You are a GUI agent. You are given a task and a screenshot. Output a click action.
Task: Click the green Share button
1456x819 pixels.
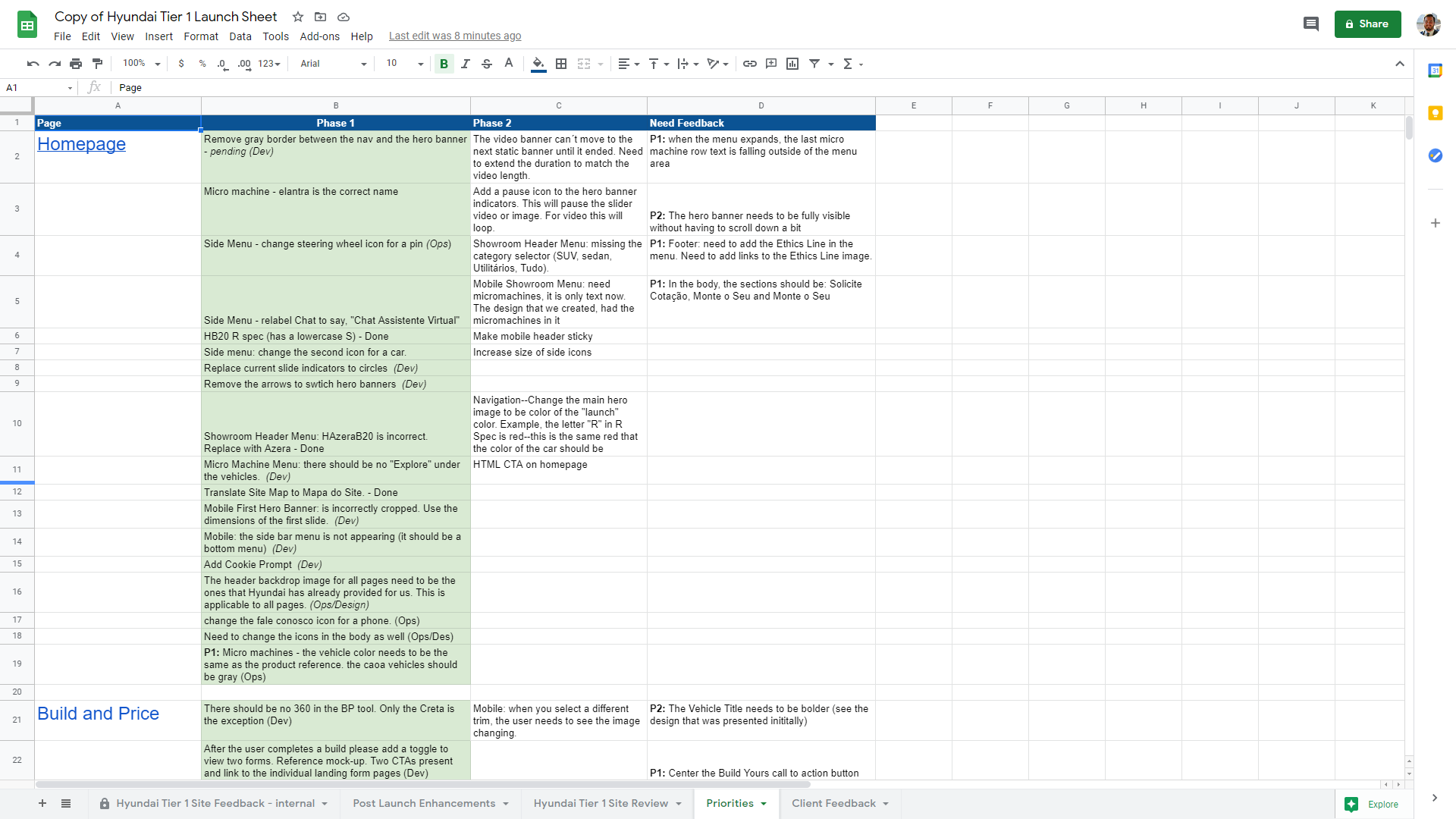(1367, 24)
